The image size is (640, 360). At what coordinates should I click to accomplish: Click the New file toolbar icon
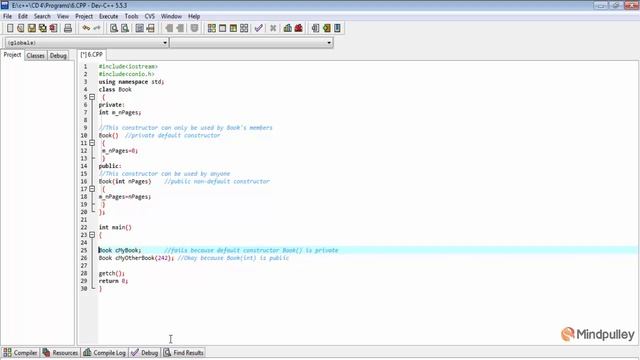click(10, 28)
